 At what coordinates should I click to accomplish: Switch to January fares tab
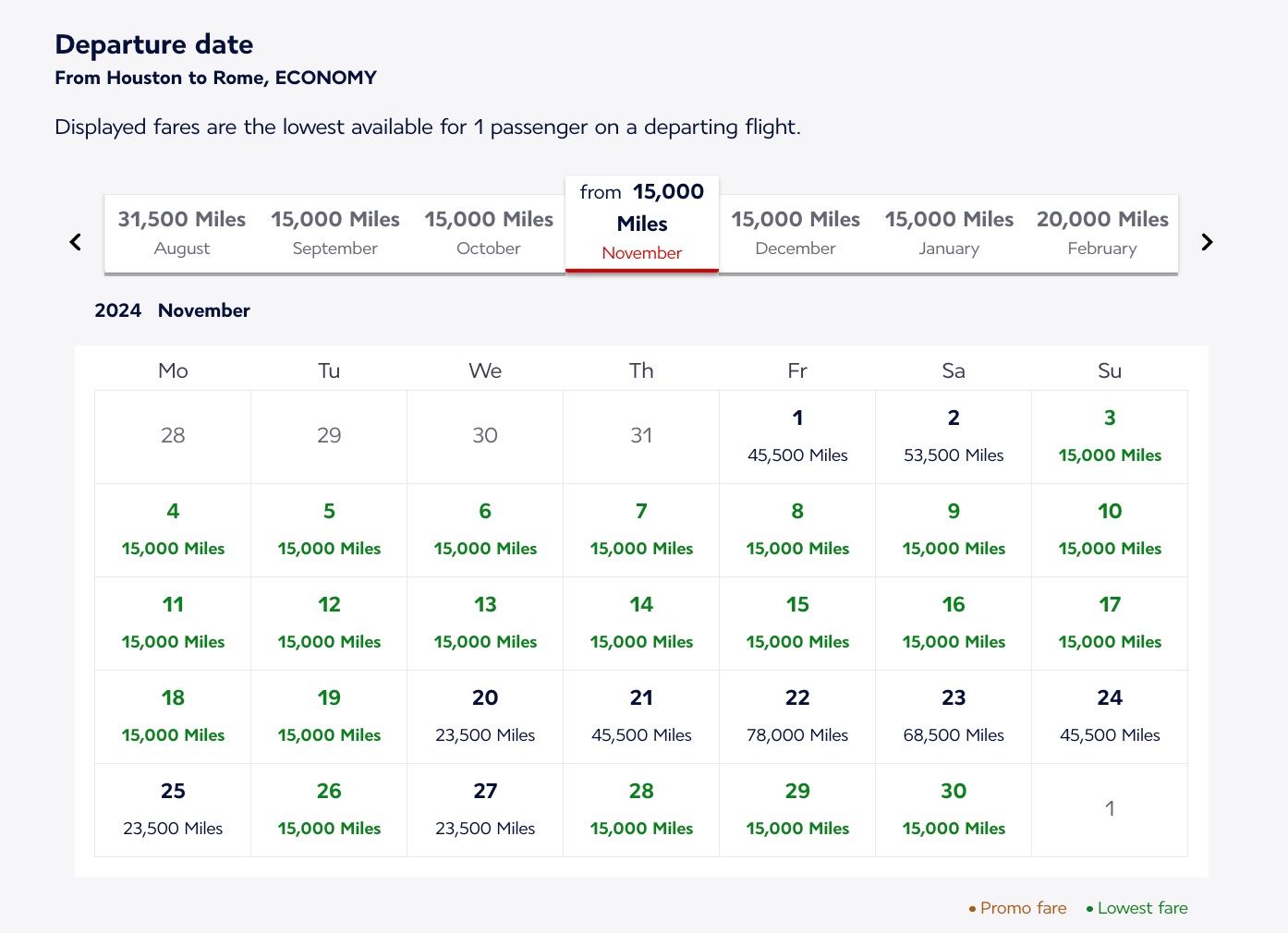[949, 233]
